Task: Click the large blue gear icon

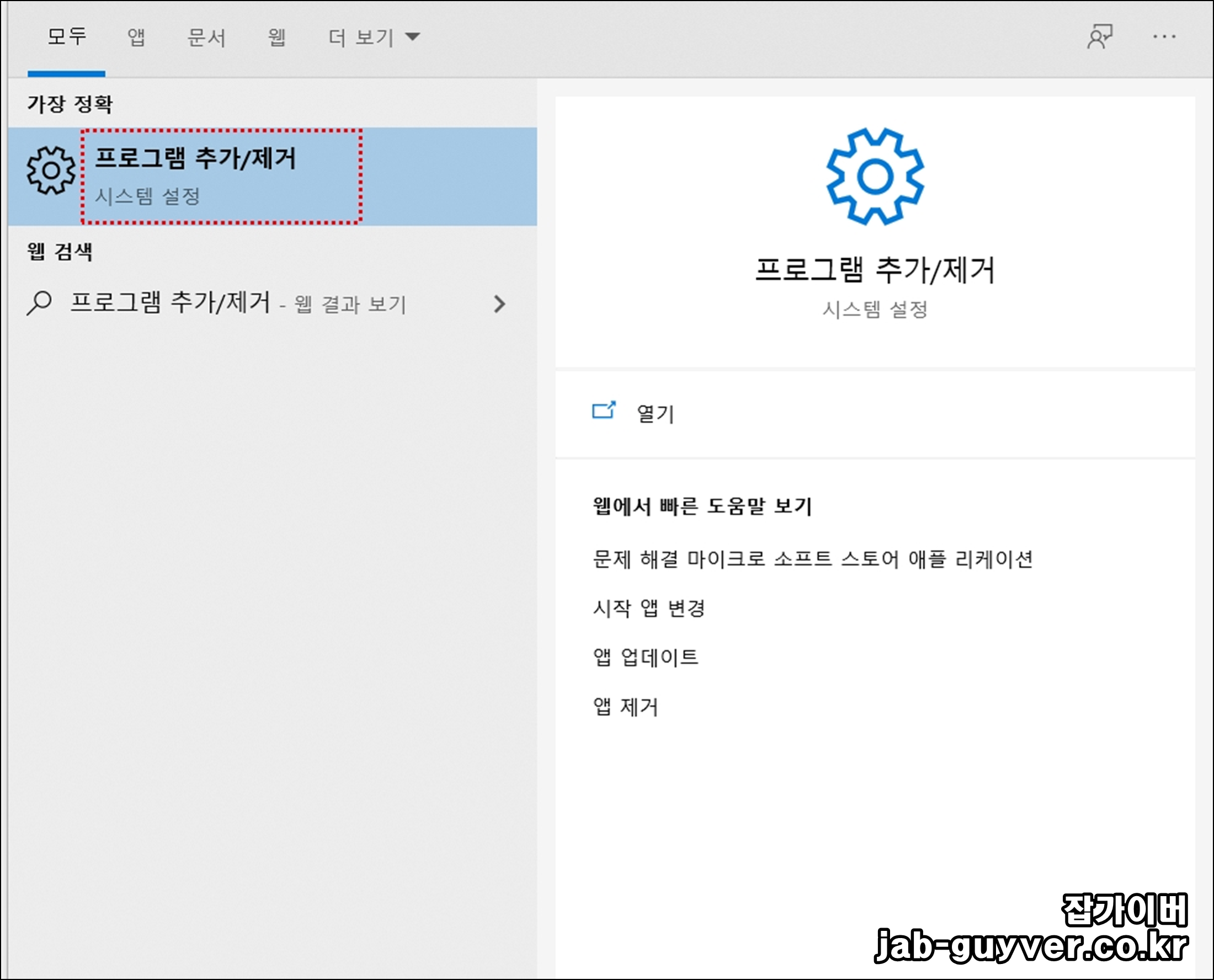Action: tap(874, 177)
